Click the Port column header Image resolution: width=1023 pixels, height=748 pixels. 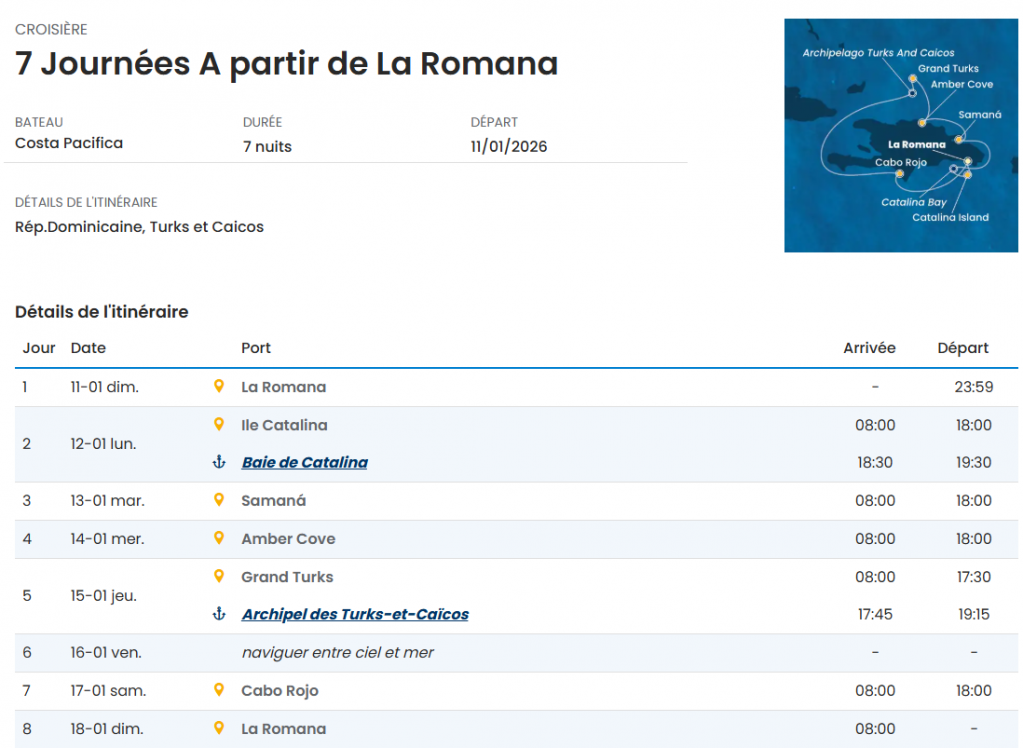(256, 348)
